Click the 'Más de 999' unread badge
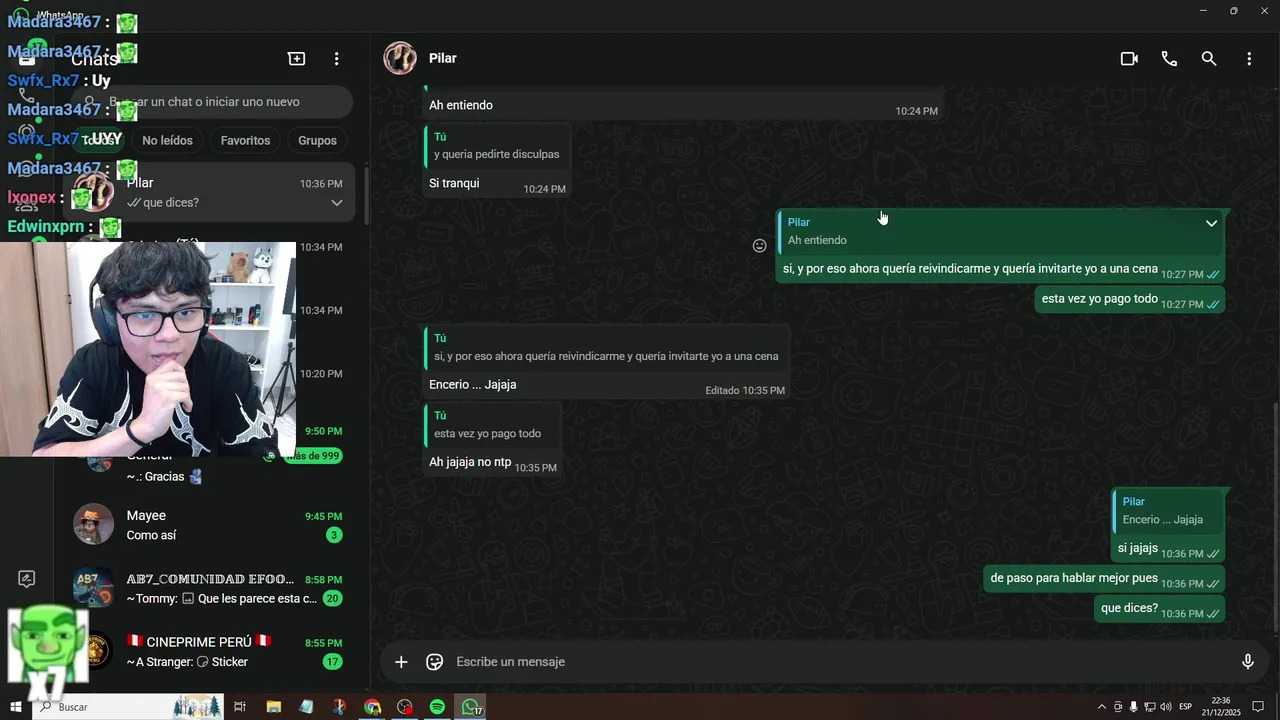The width and height of the screenshot is (1280, 720). (312, 456)
